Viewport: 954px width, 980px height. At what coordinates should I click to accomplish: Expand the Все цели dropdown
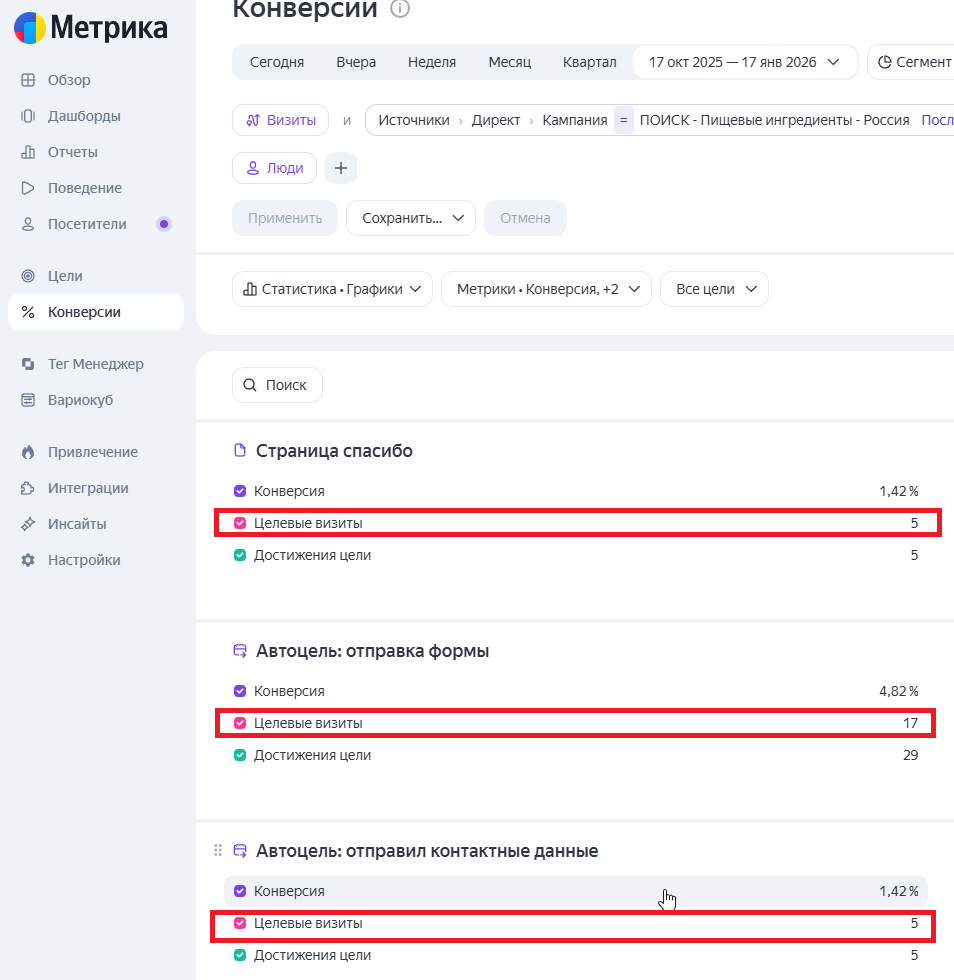pos(714,289)
